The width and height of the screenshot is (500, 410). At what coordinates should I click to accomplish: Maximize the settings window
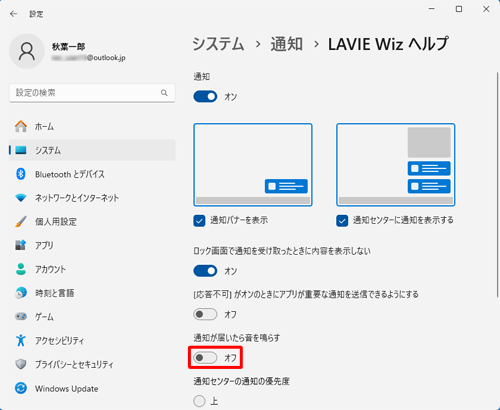click(x=459, y=9)
